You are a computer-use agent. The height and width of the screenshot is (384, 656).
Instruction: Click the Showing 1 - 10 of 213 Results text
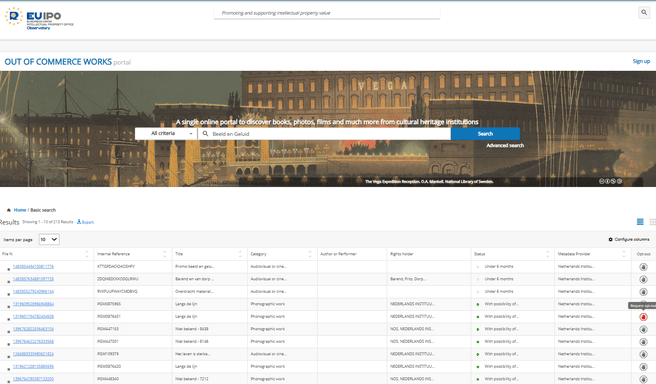(48, 222)
